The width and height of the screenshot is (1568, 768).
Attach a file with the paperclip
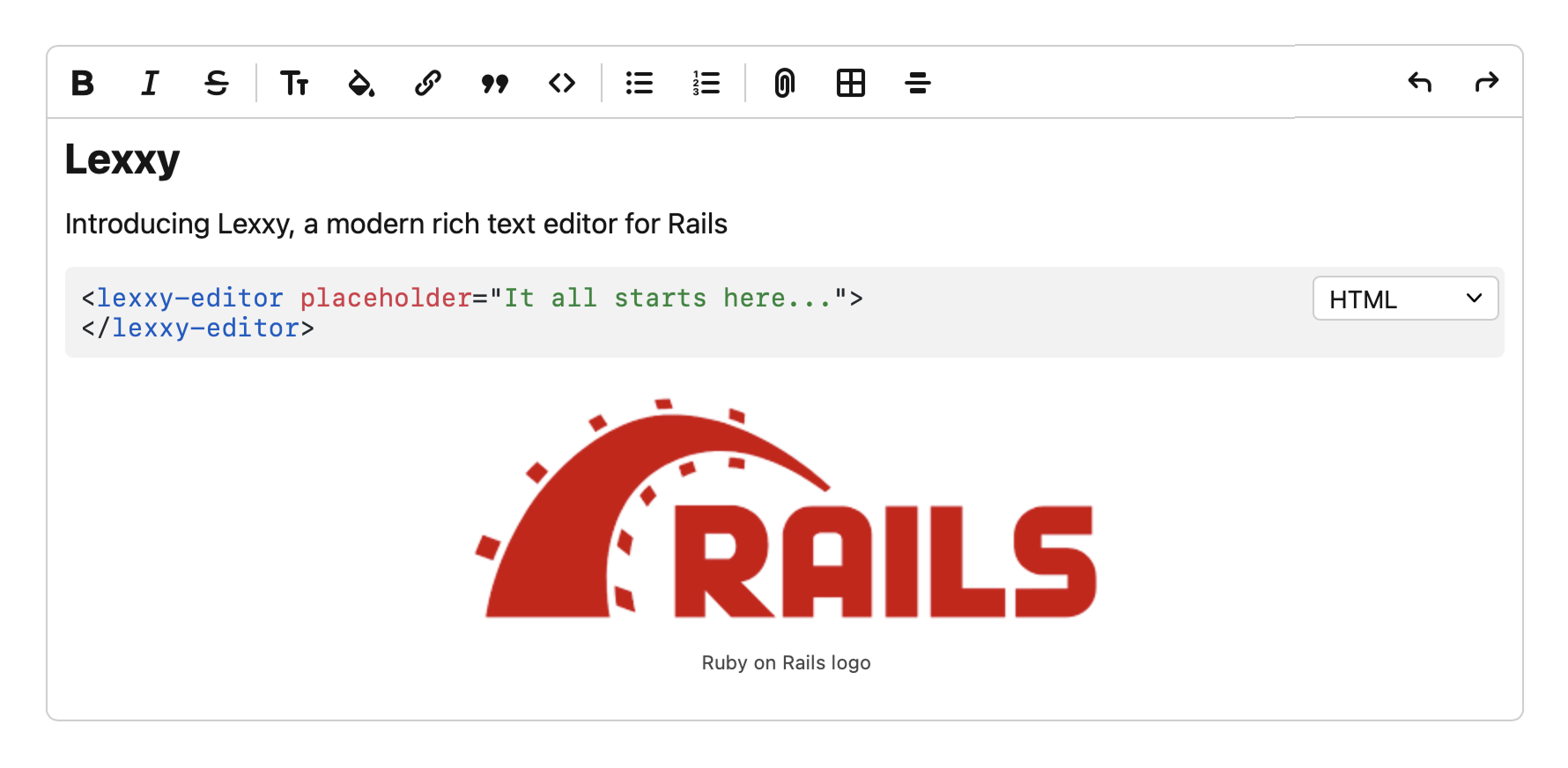click(784, 83)
